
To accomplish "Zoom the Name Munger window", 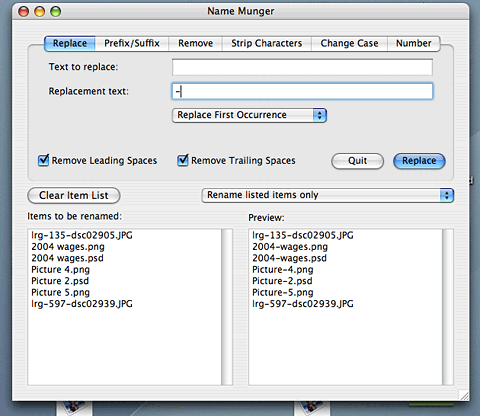I will (56, 11).
